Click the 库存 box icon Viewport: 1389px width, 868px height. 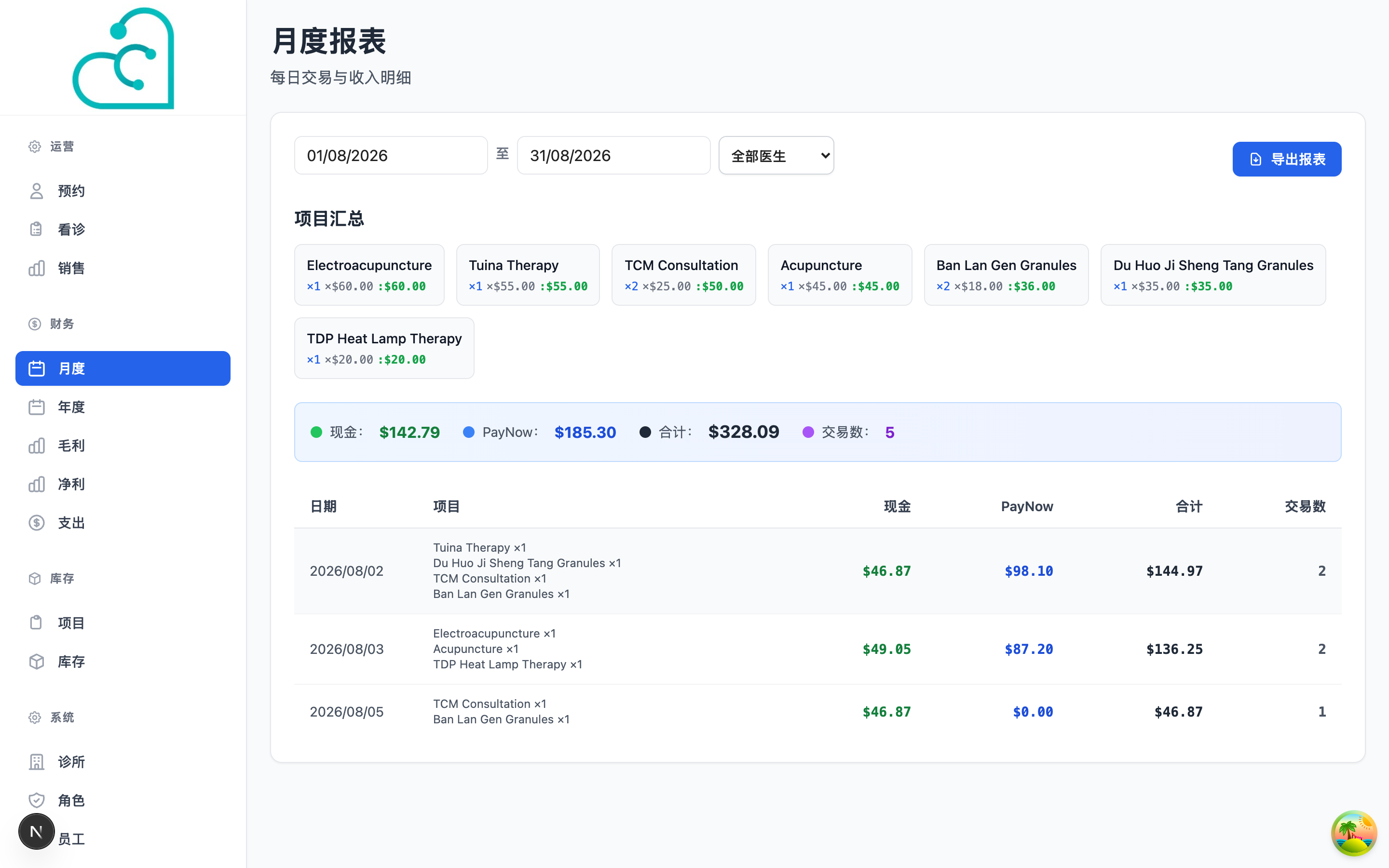tap(37, 661)
